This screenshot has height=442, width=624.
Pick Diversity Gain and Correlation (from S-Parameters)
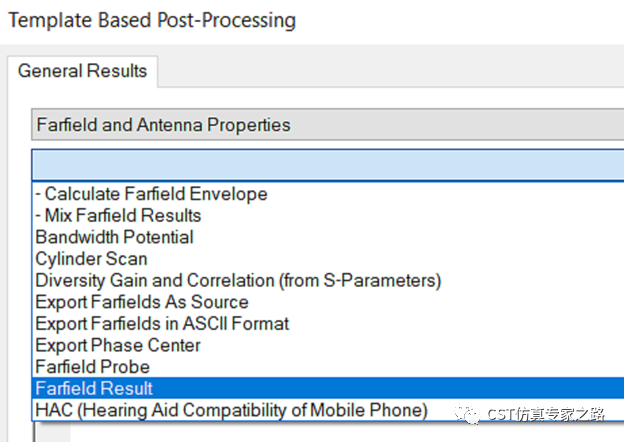(328, 280)
